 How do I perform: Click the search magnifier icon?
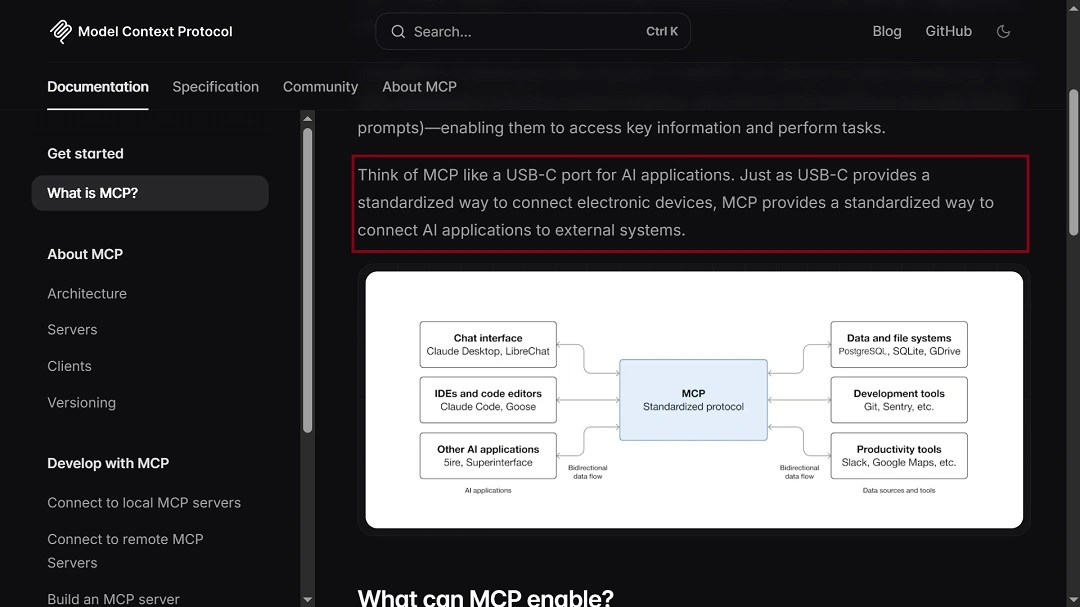[x=397, y=31]
